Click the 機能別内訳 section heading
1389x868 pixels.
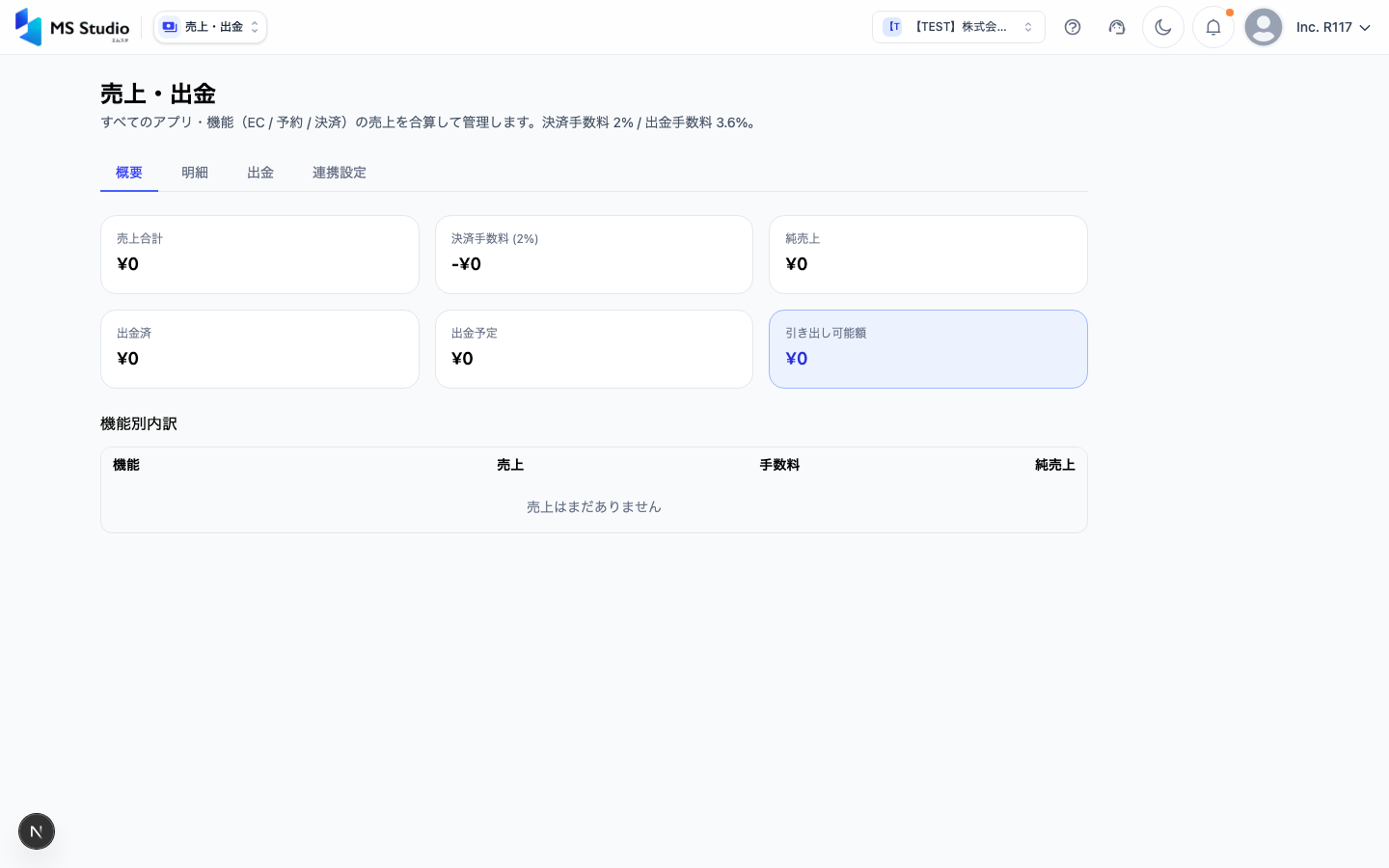[139, 423]
